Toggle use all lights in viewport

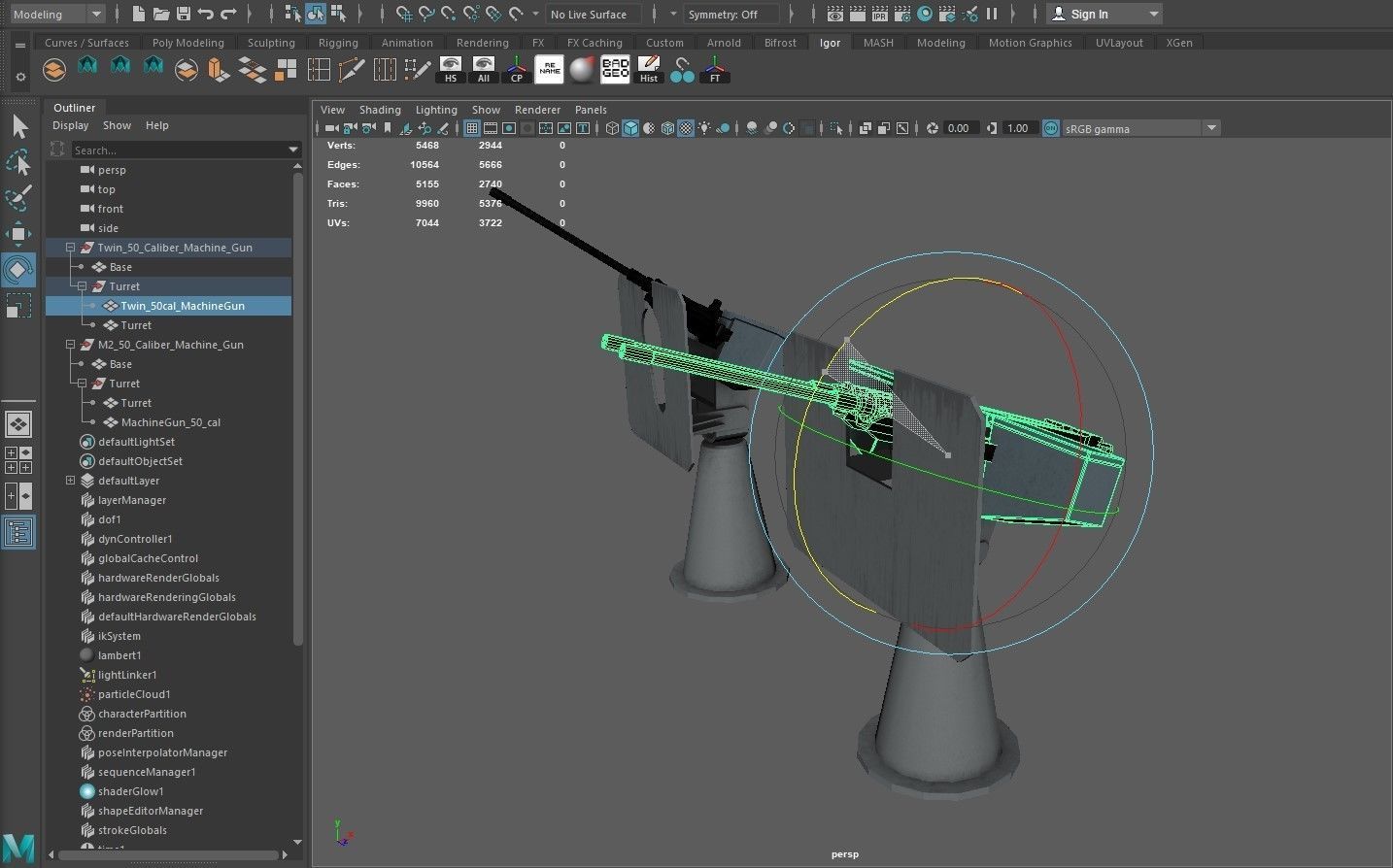point(704,128)
